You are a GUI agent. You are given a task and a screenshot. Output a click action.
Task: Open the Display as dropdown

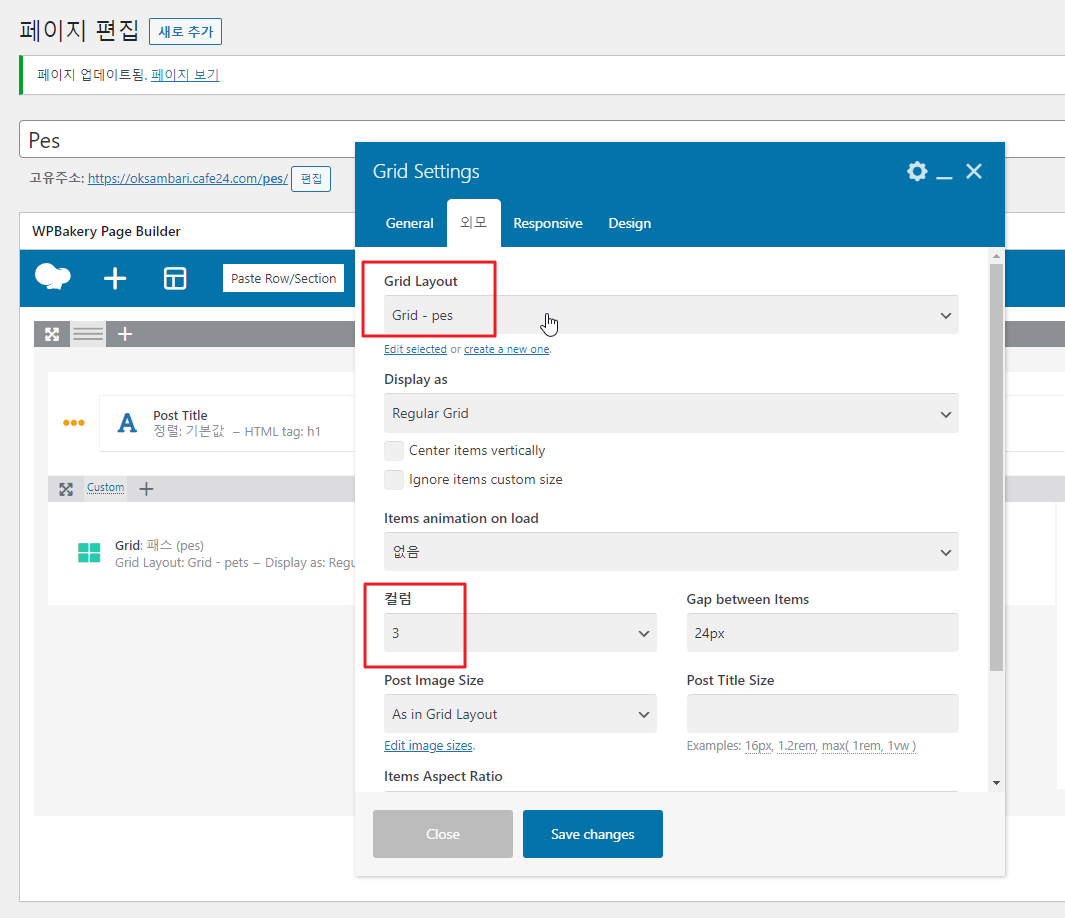671,414
